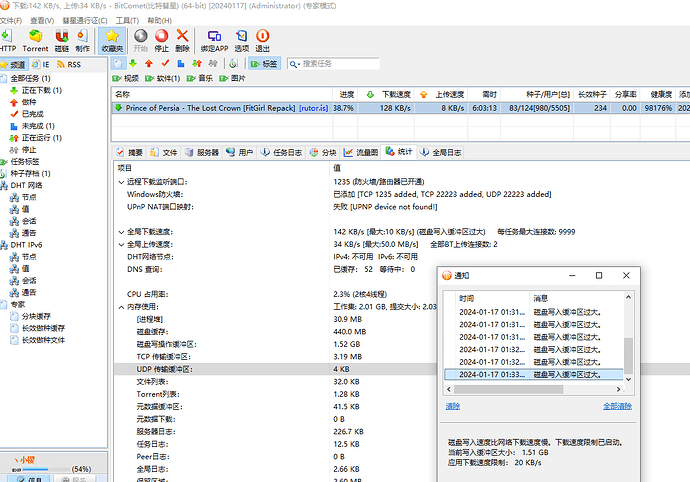Click the HTTP download toolbar icon
The image size is (690, 482).
7,40
